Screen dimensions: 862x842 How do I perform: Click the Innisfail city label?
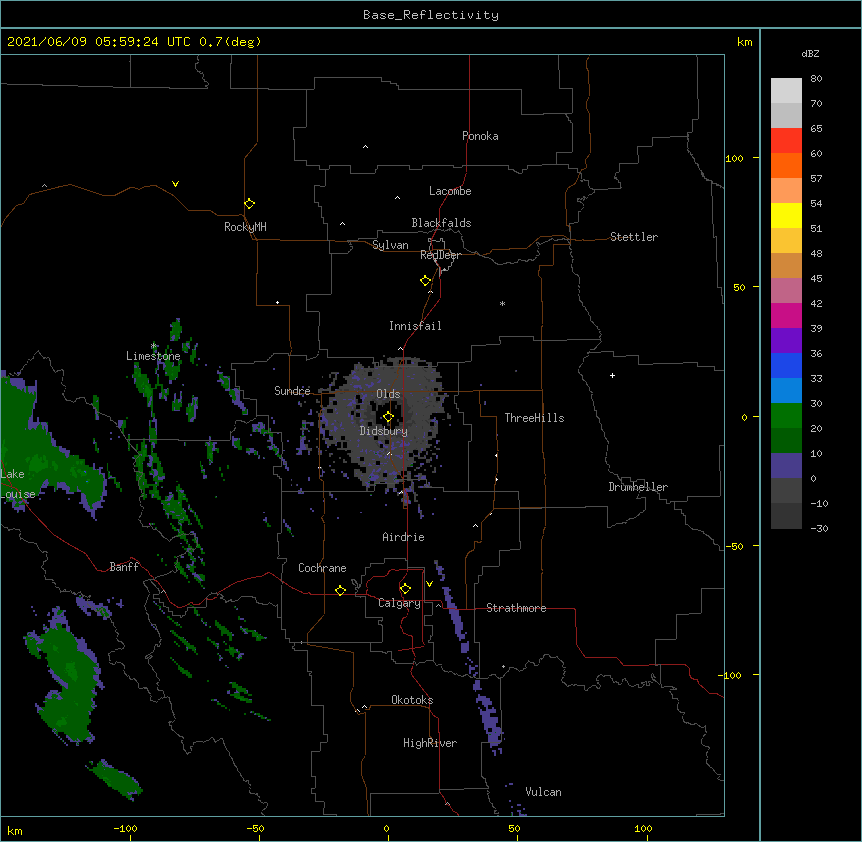tap(415, 326)
